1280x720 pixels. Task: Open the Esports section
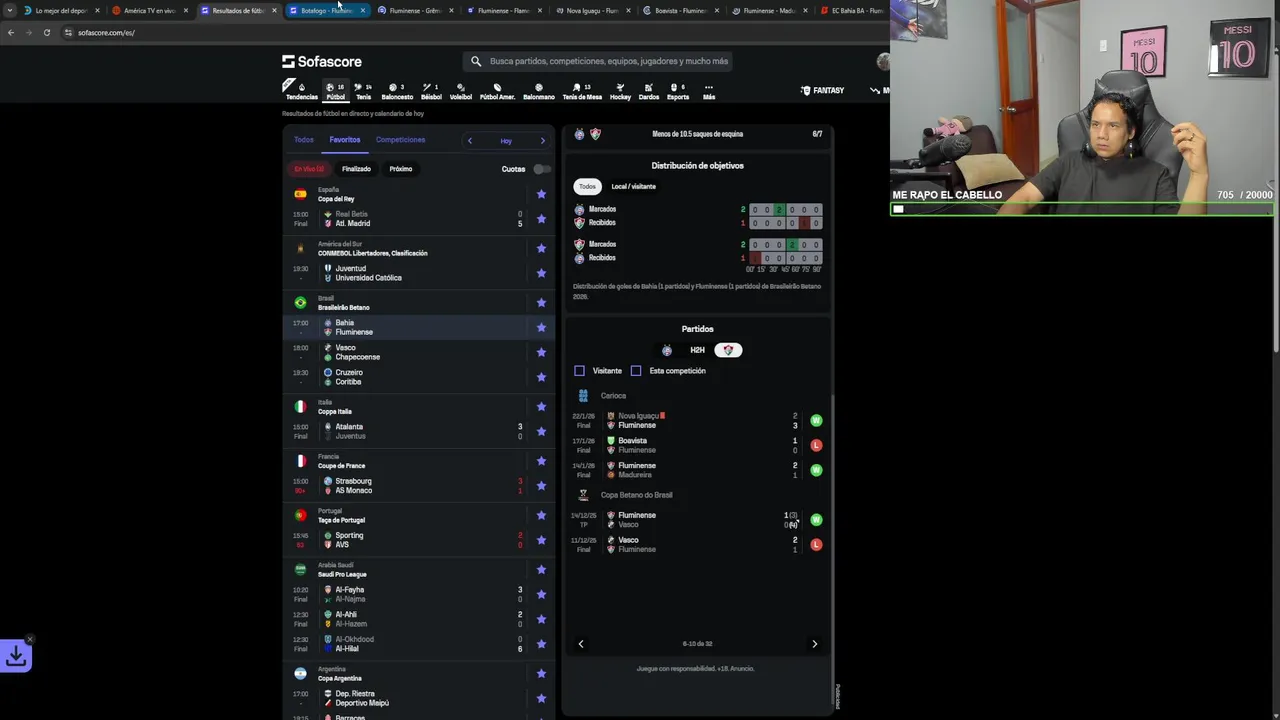pos(678,91)
